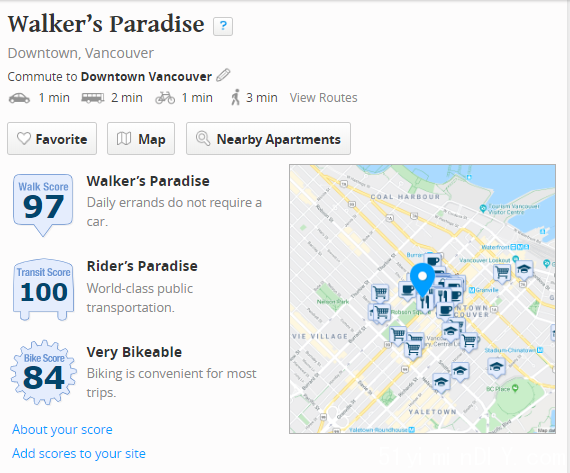Click the graduation cap marker near BC Place

(496, 367)
